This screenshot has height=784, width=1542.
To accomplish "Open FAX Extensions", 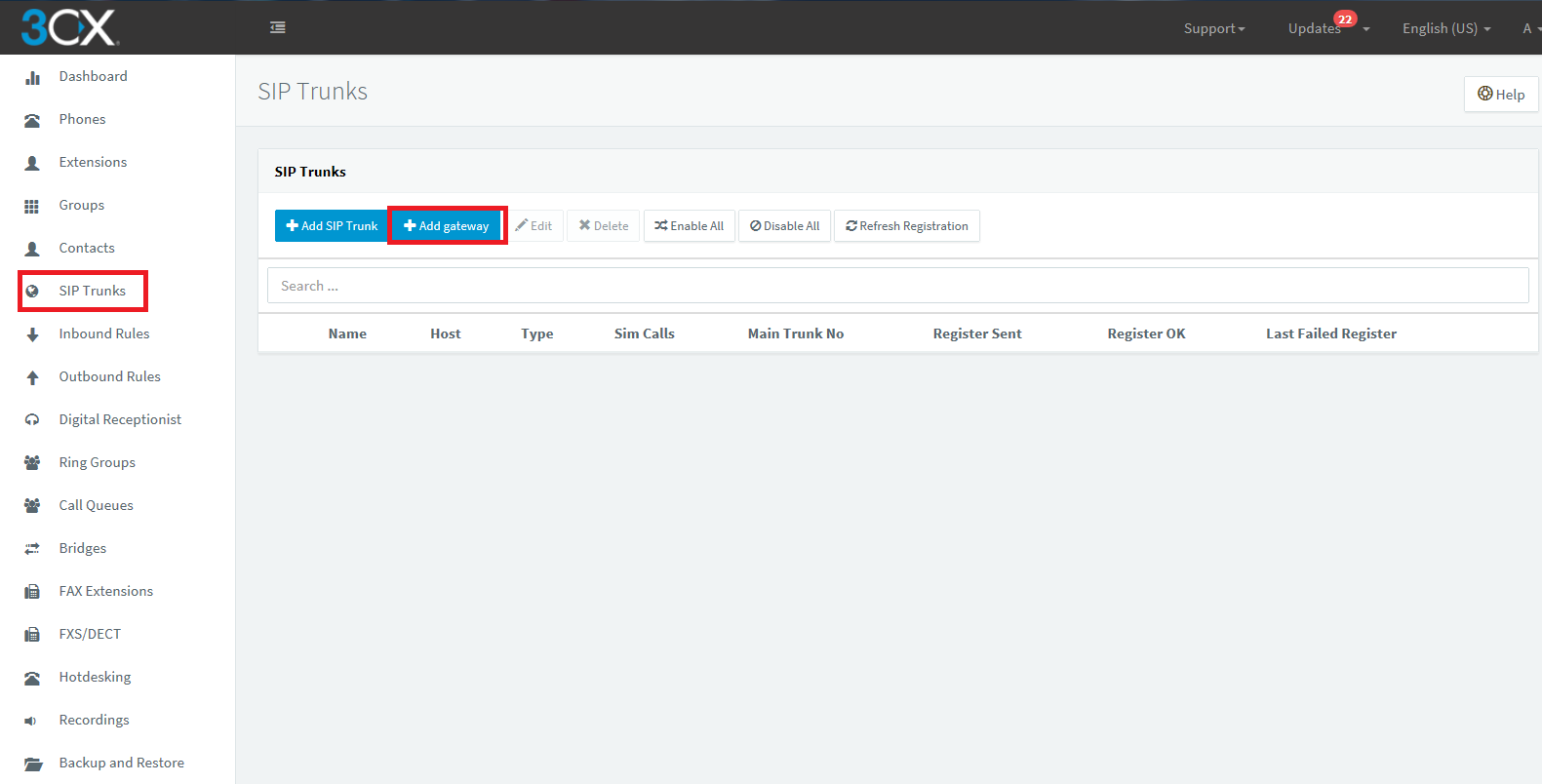I will 105,591.
